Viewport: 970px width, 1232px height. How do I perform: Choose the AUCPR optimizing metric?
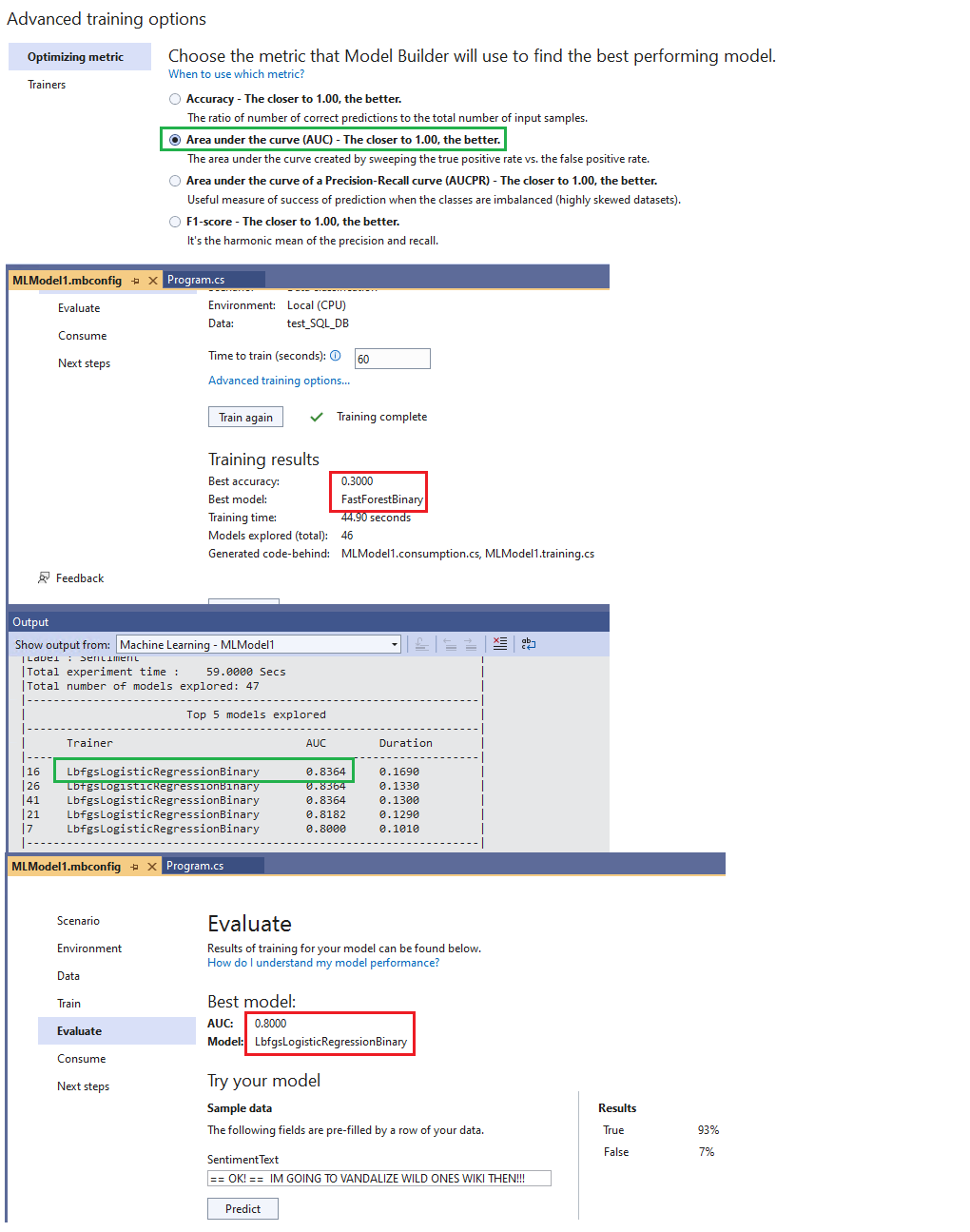[175, 180]
